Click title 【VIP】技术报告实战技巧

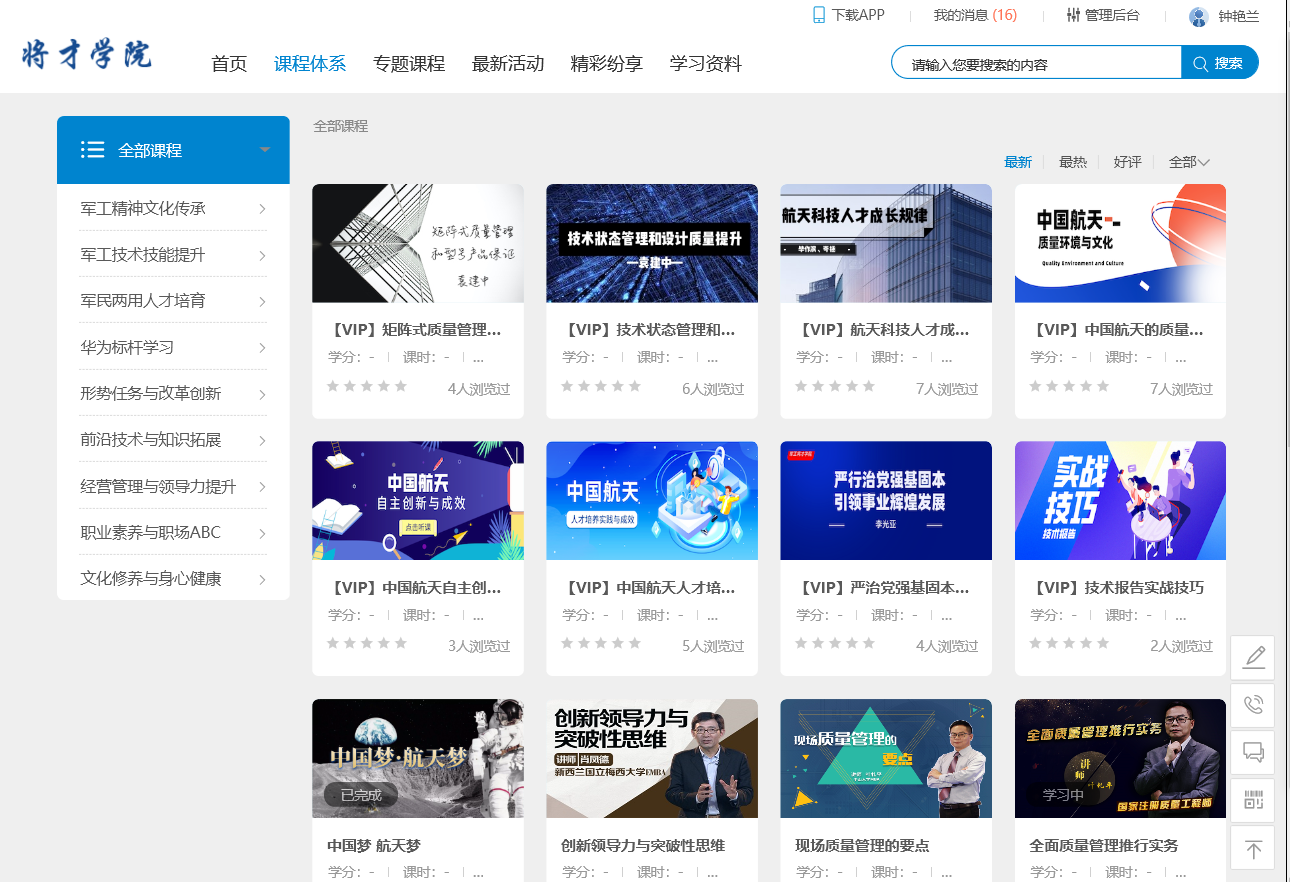[x=1117, y=588]
